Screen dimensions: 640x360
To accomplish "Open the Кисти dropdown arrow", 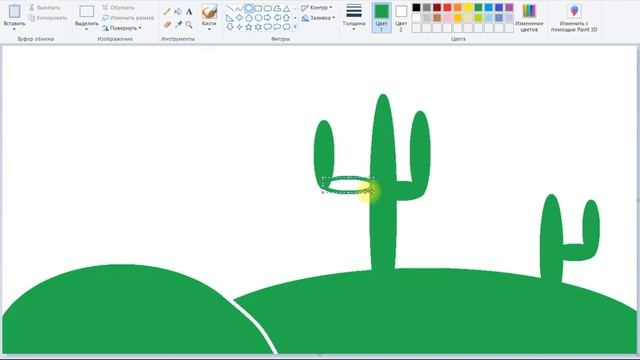I will [x=209, y=29].
